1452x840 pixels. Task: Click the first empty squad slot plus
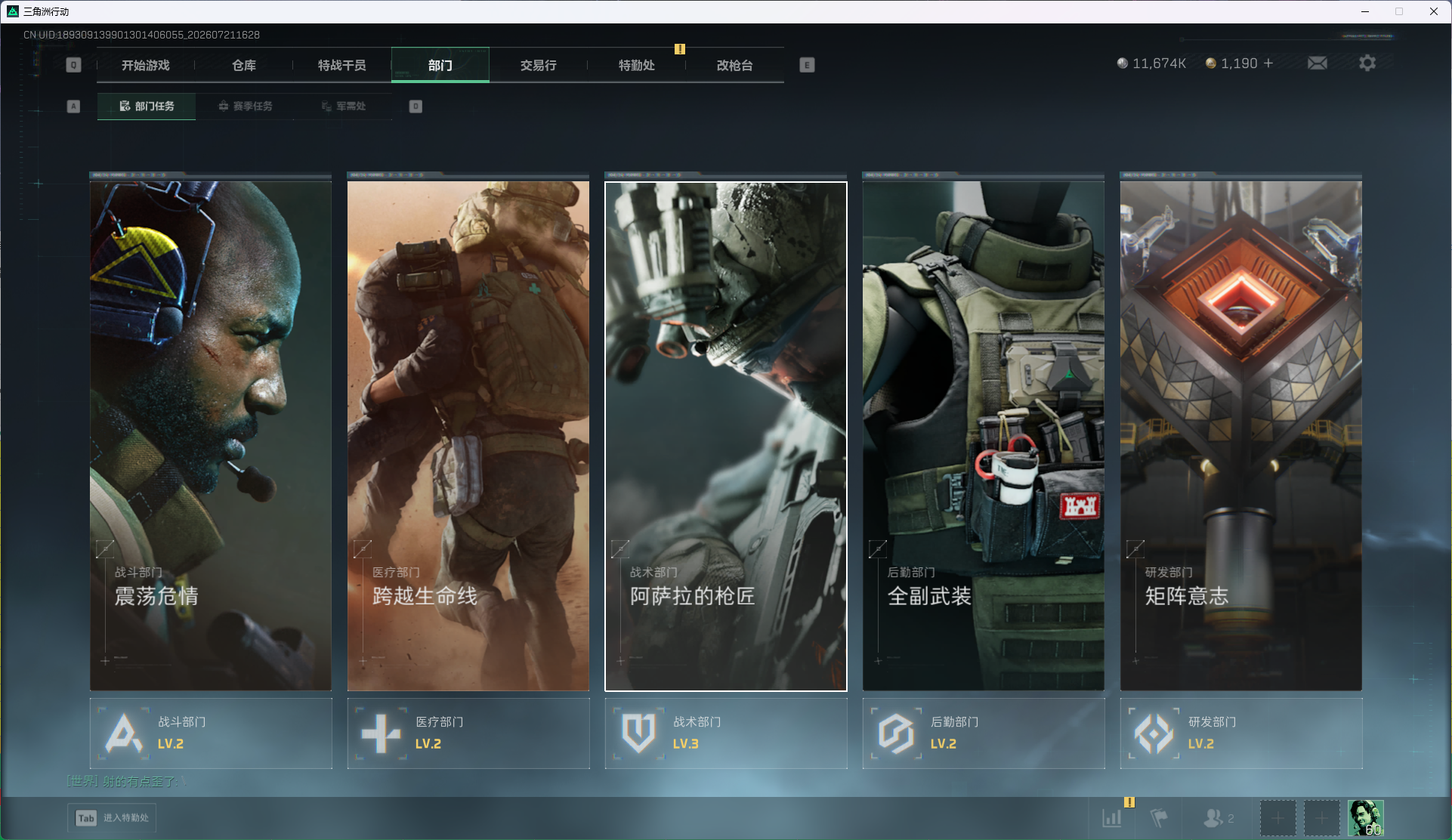pos(1277,818)
